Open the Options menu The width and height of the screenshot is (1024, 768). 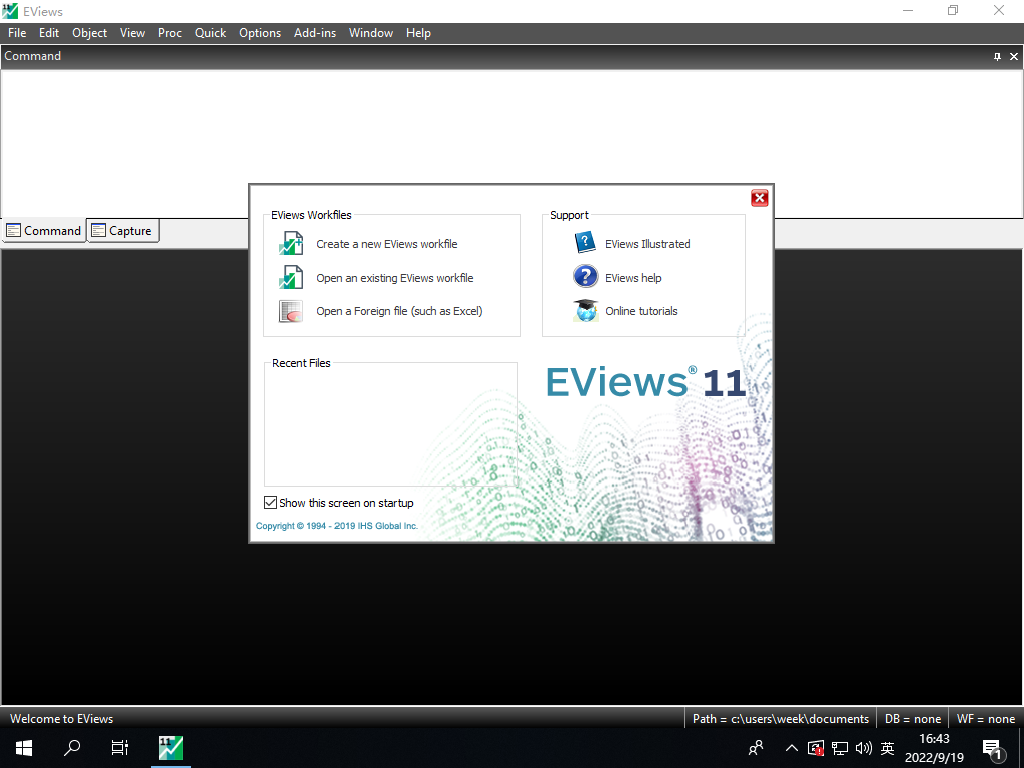point(260,33)
